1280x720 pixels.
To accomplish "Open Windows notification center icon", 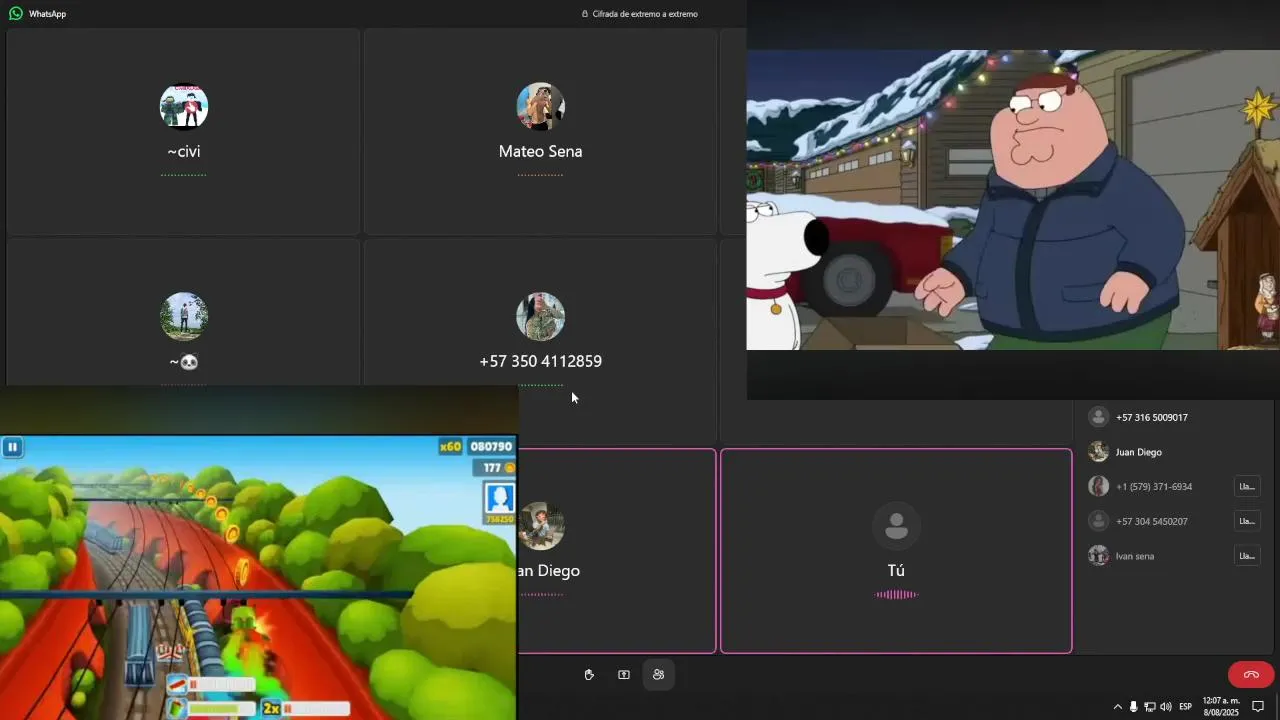I will (x=1258, y=707).
